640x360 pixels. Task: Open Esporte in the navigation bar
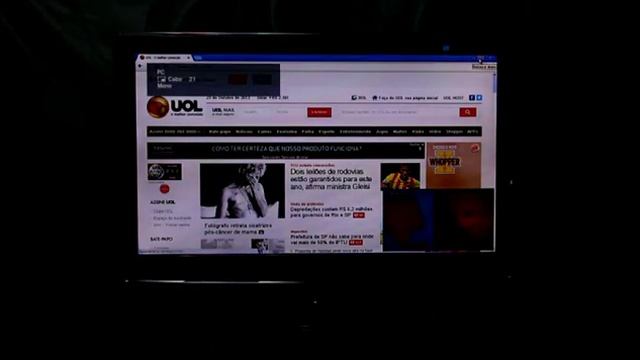[327, 132]
